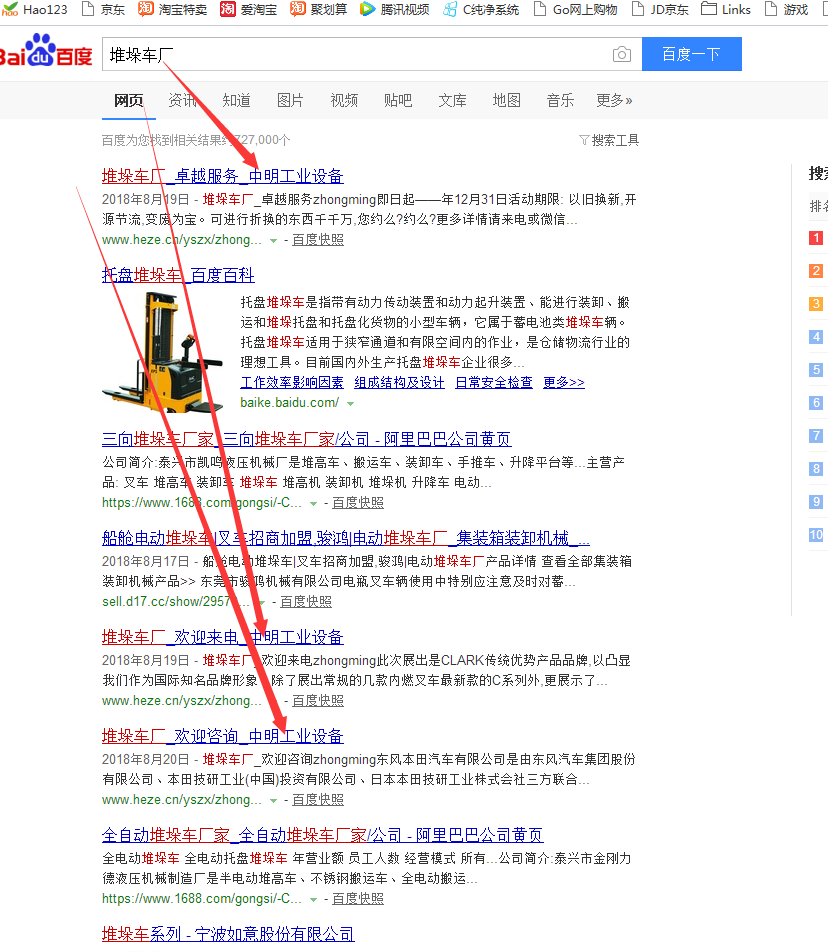Open the 聚划算 bookmark
This screenshot has width=828, height=952.
(x=318, y=10)
